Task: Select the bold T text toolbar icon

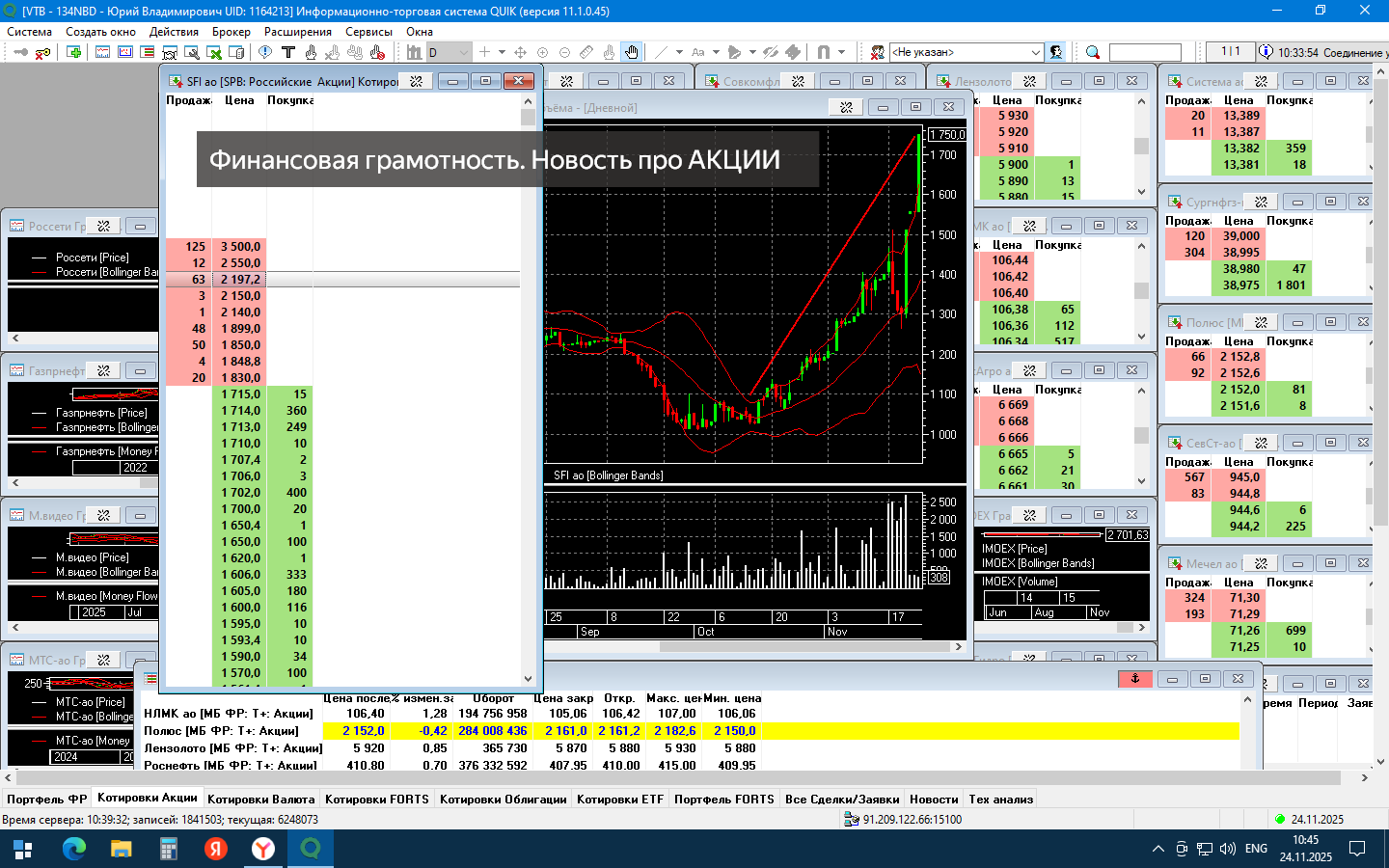Action: pos(287,52)
